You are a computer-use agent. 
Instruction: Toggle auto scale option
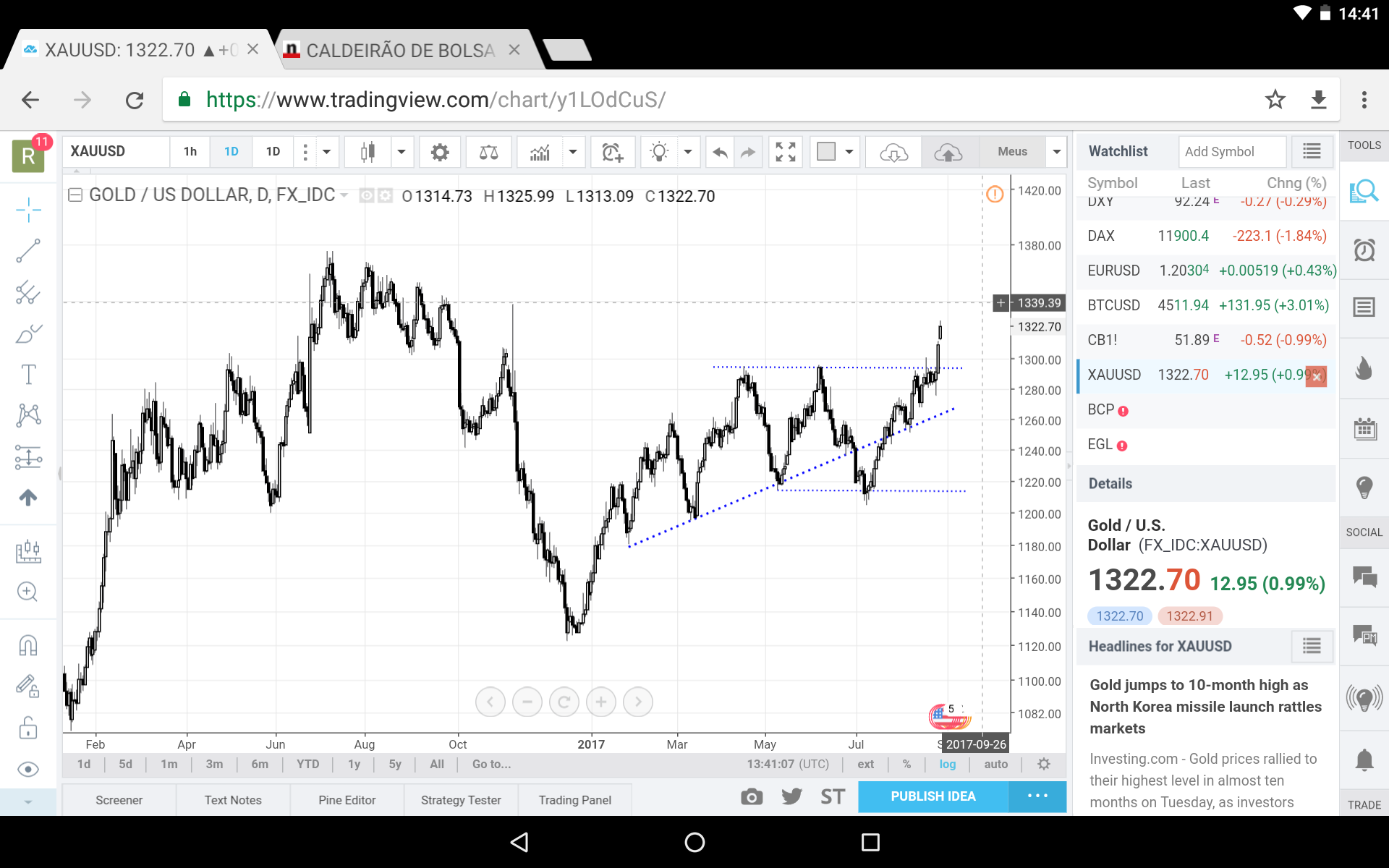click(995, 764)
